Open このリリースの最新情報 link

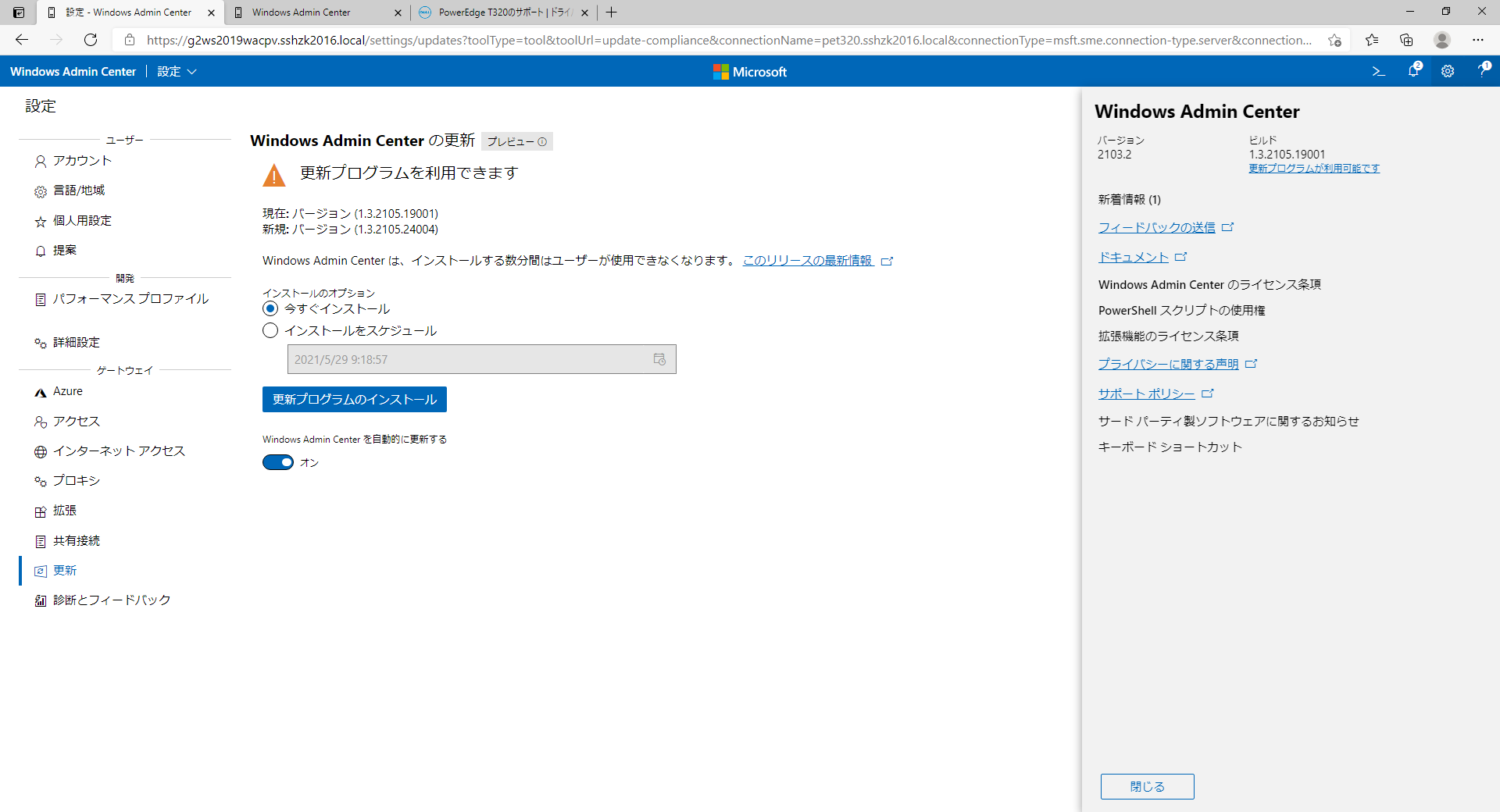808,261
